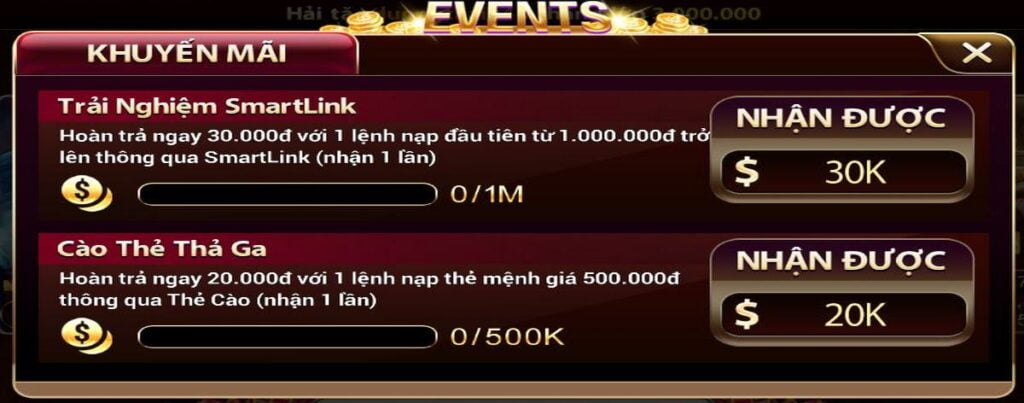Click the 0/1M progress counter
Viewport: 1024px width, 403px height.
[487, 195]
